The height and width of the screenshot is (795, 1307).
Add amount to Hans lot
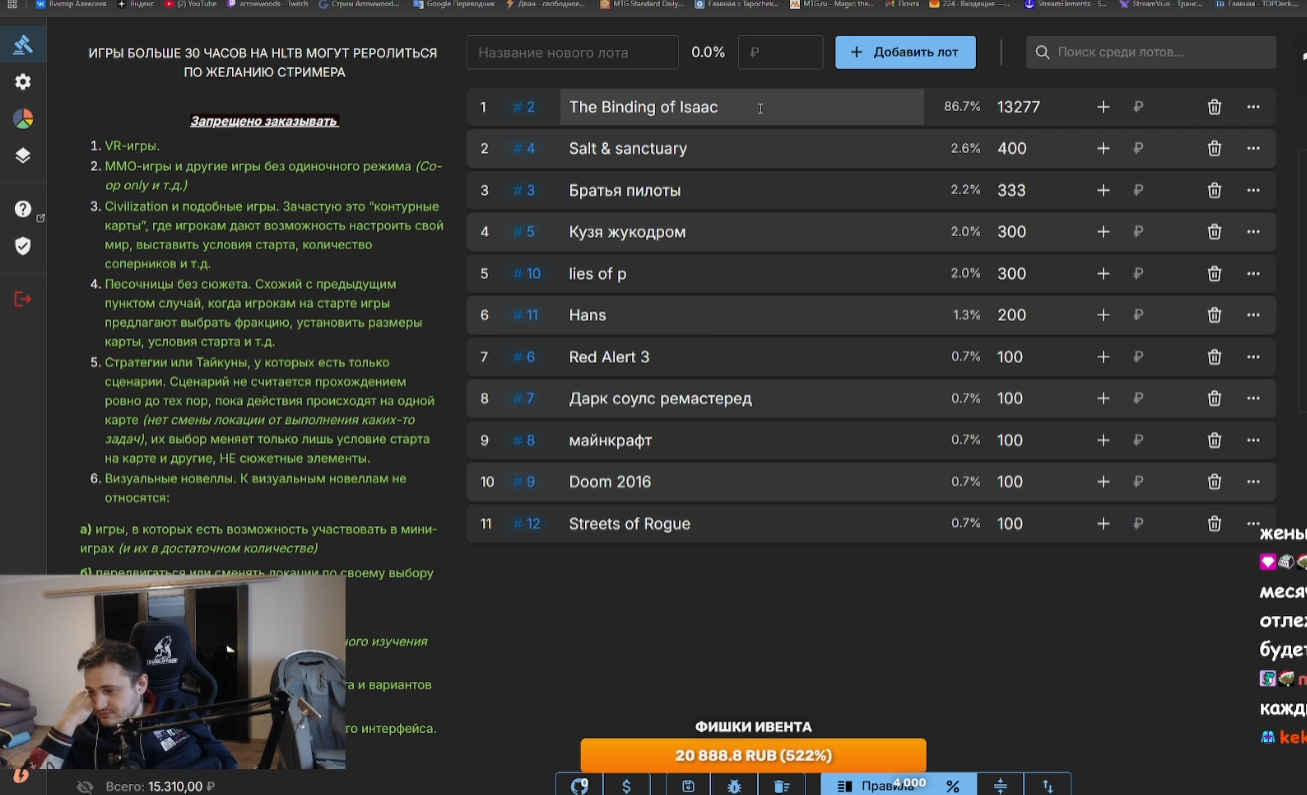(x=1103, y=315)
